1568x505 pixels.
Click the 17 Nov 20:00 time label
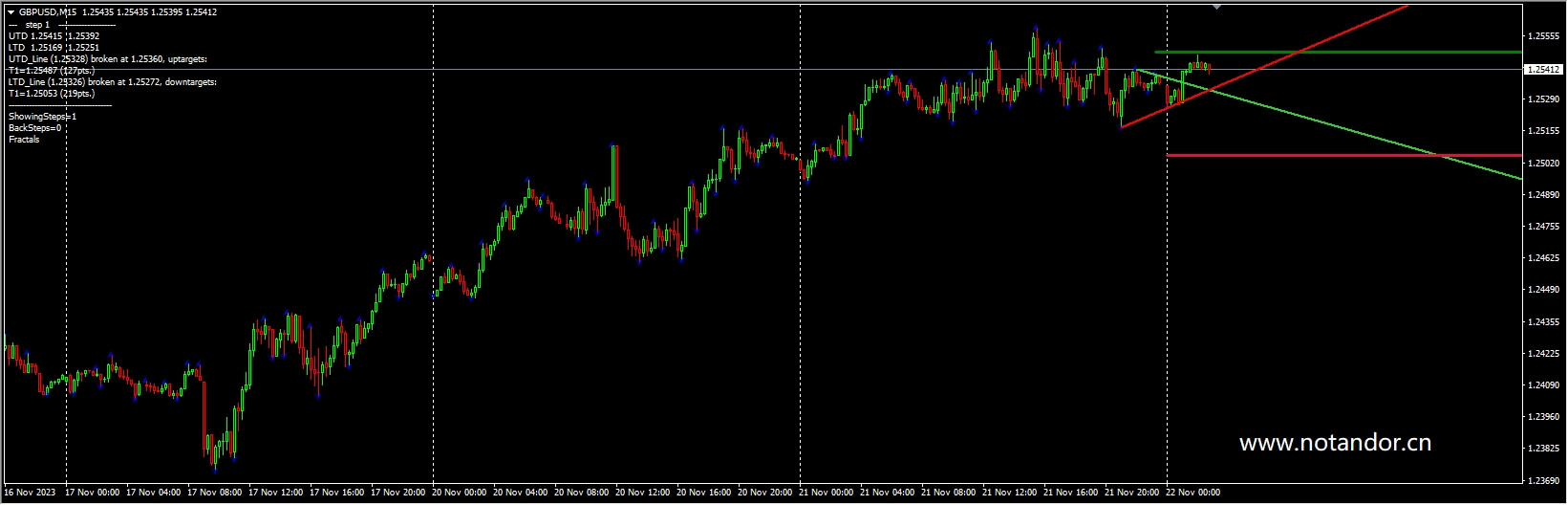[398, 493]
